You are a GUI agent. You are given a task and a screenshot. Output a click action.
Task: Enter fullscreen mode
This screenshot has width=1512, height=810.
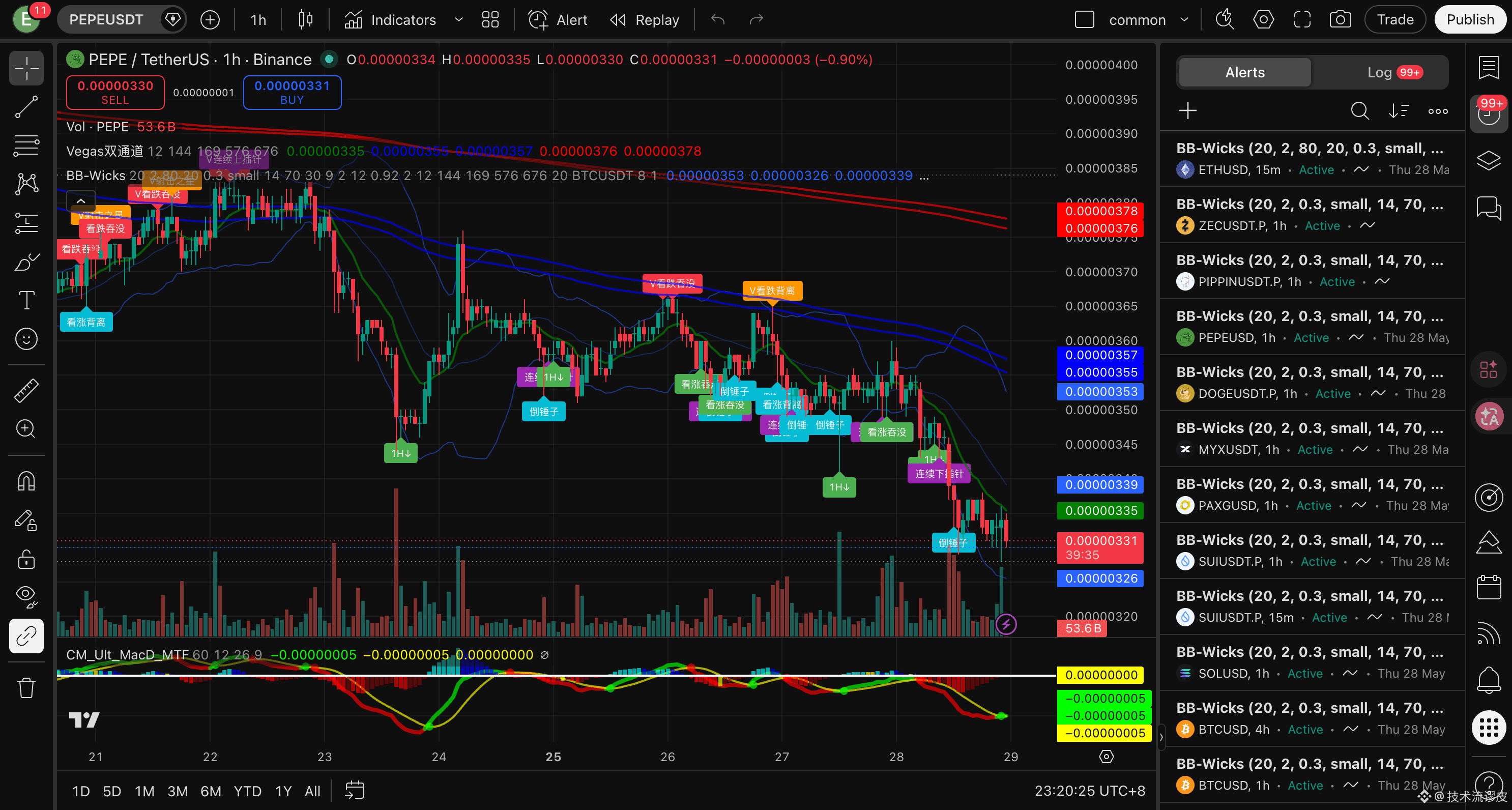[x=1302, y=20]
